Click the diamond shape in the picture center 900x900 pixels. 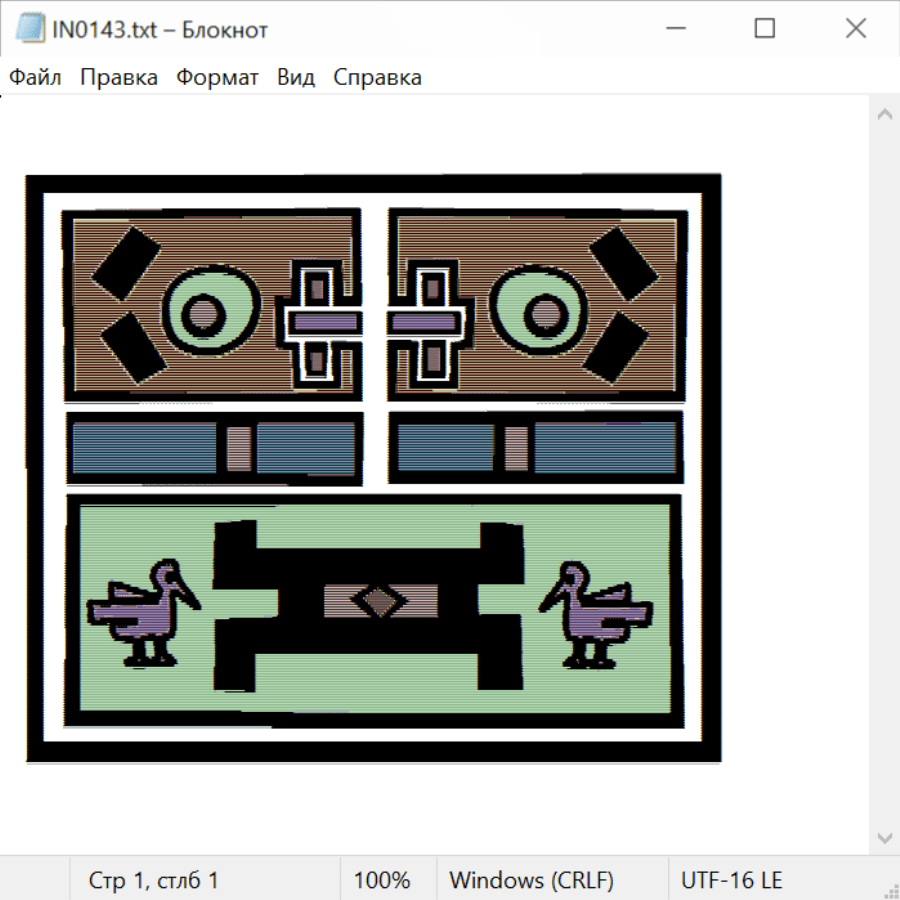click(x=380, y=601)
